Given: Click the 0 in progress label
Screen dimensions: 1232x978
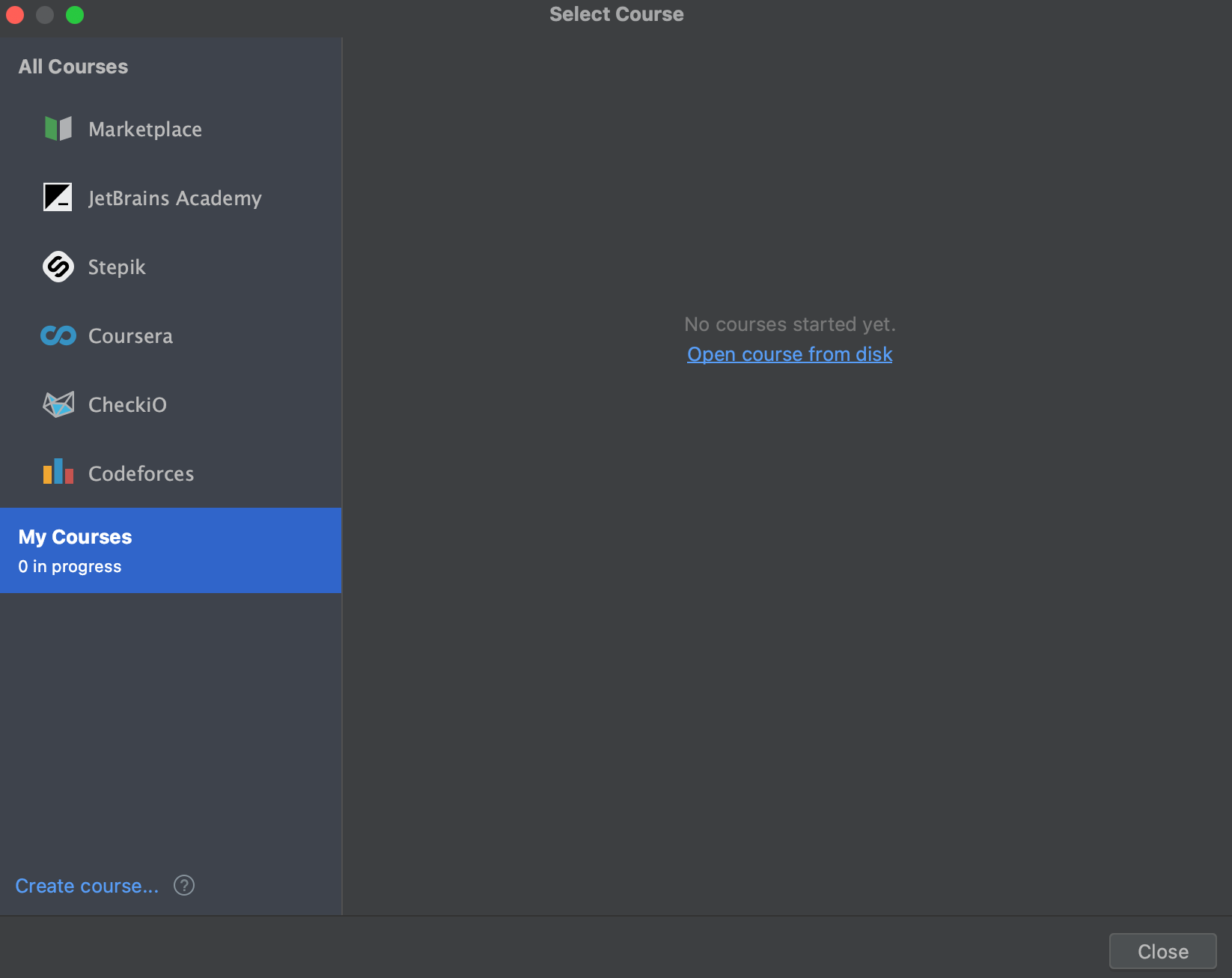Looking at the screenshot, I should pos(69,566).
